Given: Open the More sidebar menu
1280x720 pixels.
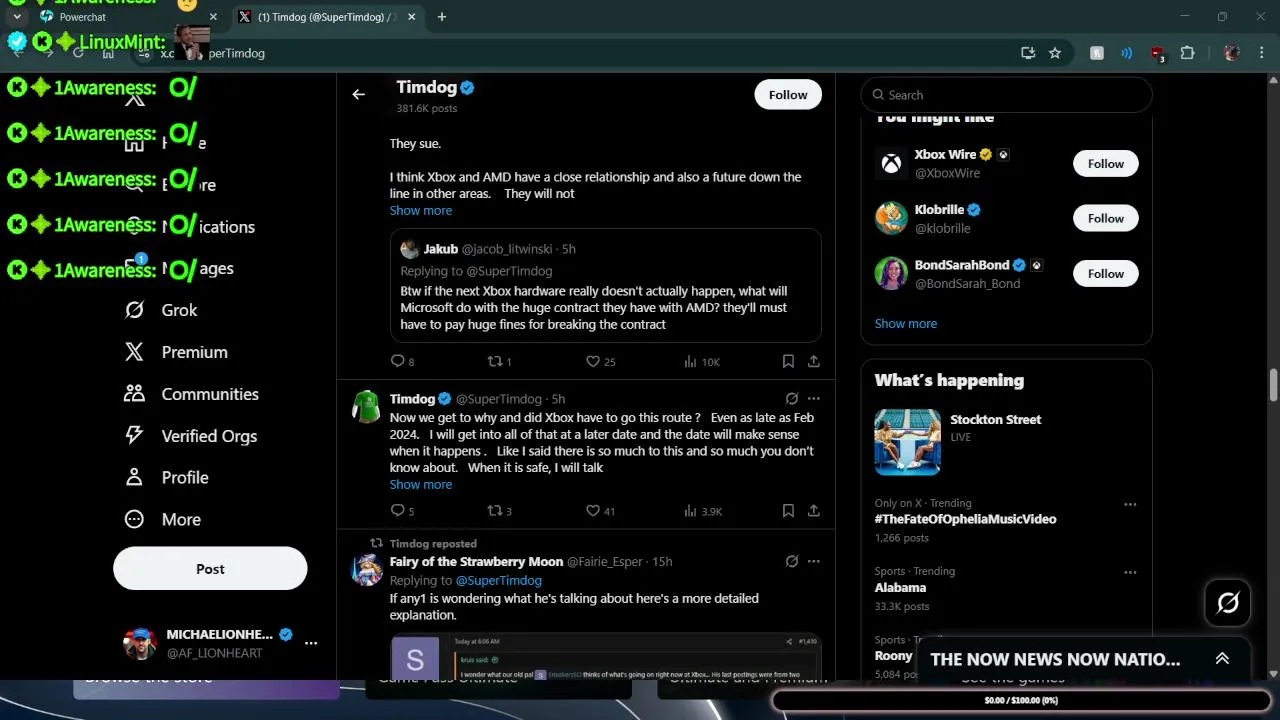Looking at the screenshot, I should [162, 520].
